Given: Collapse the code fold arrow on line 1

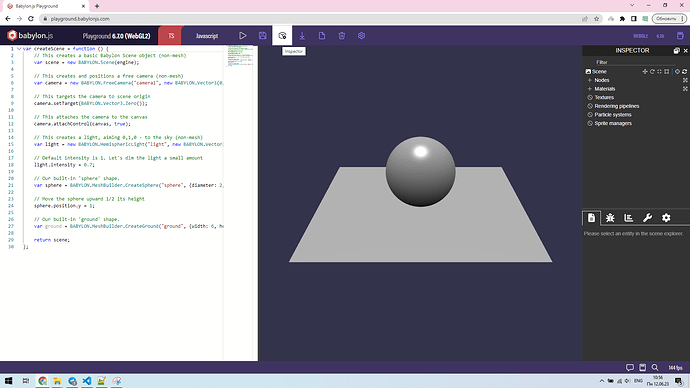Looking at the screenshot, I should [19, 49].
